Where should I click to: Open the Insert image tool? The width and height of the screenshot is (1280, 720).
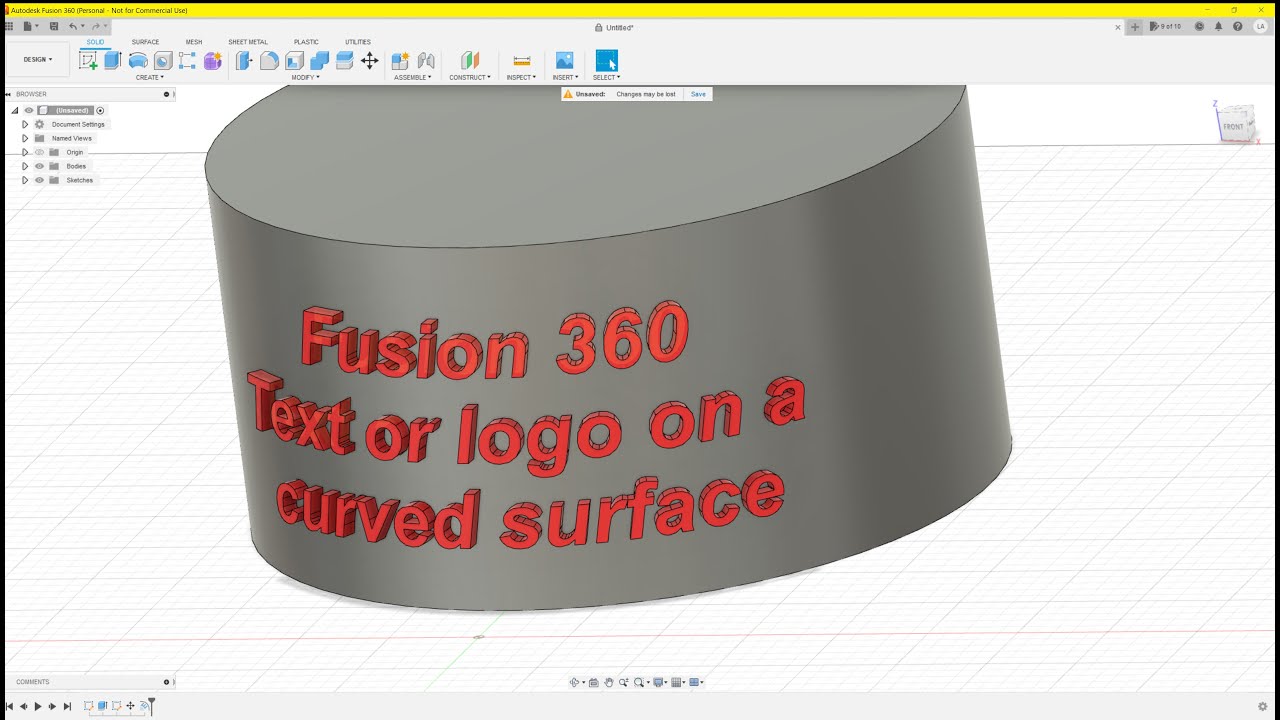point(565,61)
